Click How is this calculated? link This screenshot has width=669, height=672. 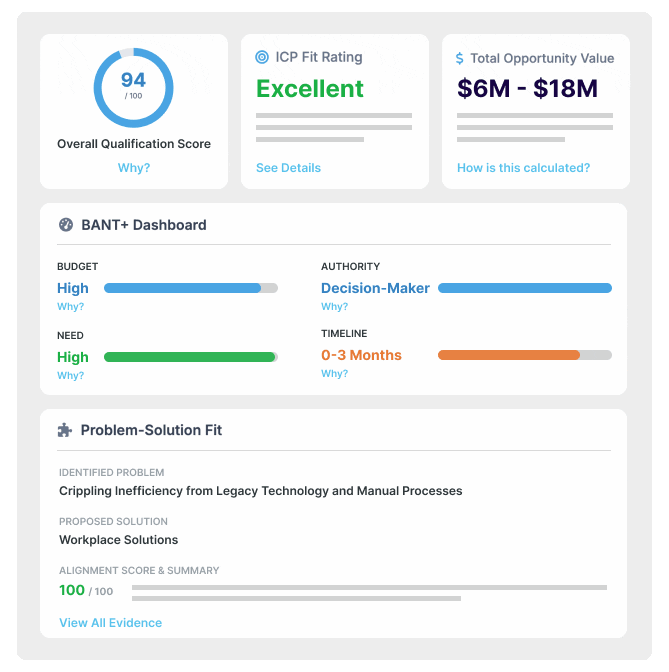[x=523, y=168]
